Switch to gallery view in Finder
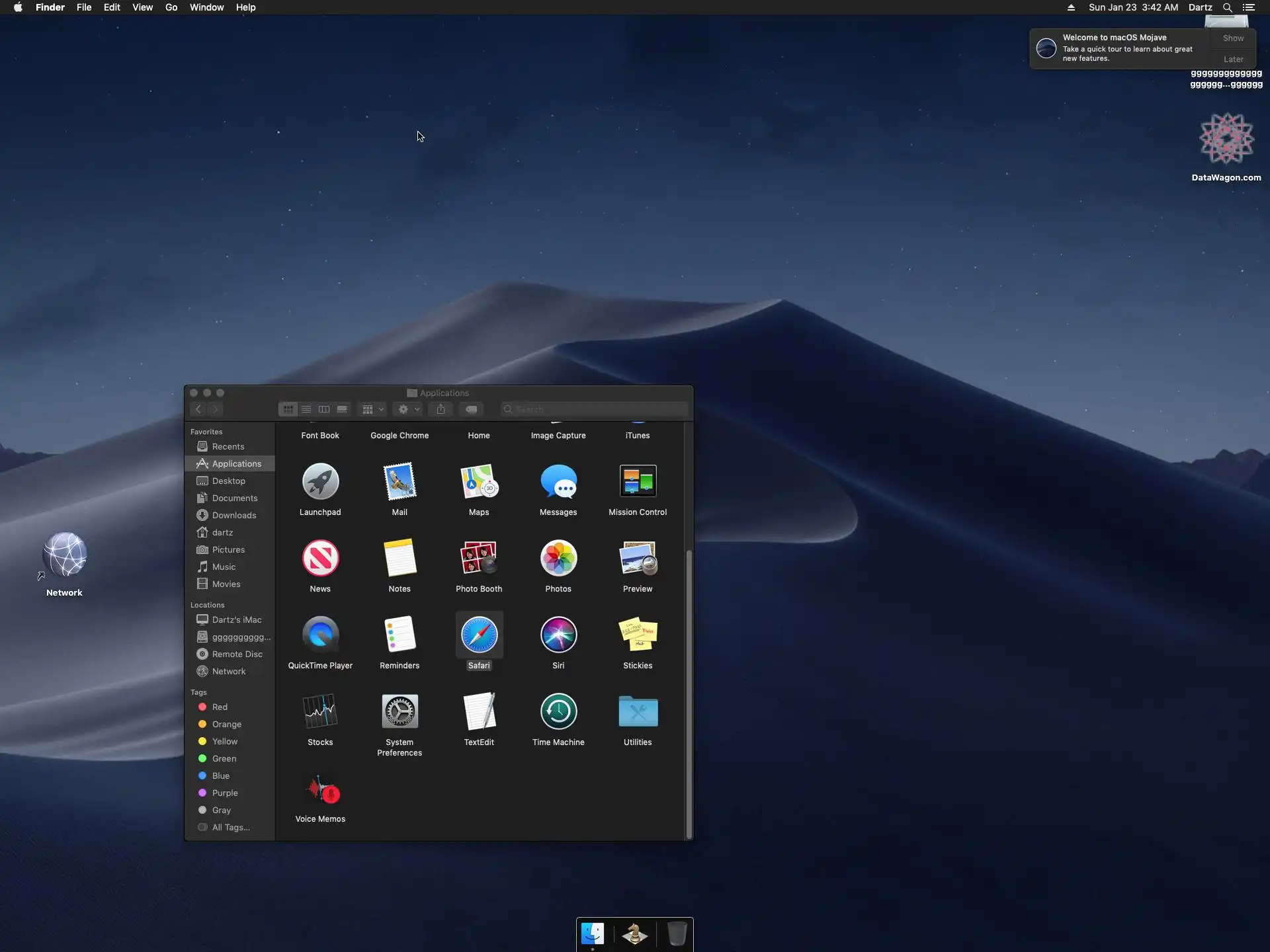 (x=342, y=410)
